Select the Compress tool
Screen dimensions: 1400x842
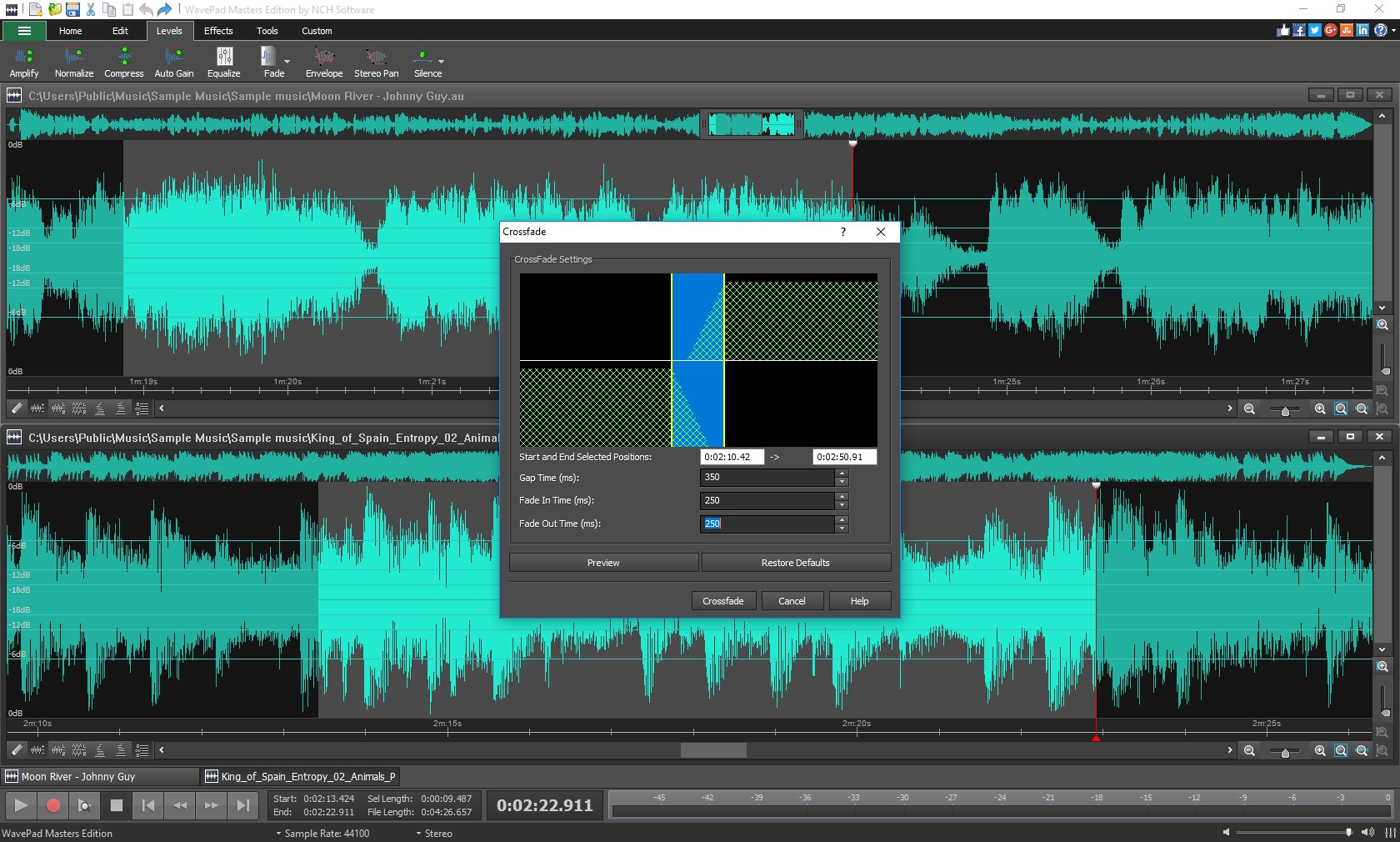tap(123, 63)
